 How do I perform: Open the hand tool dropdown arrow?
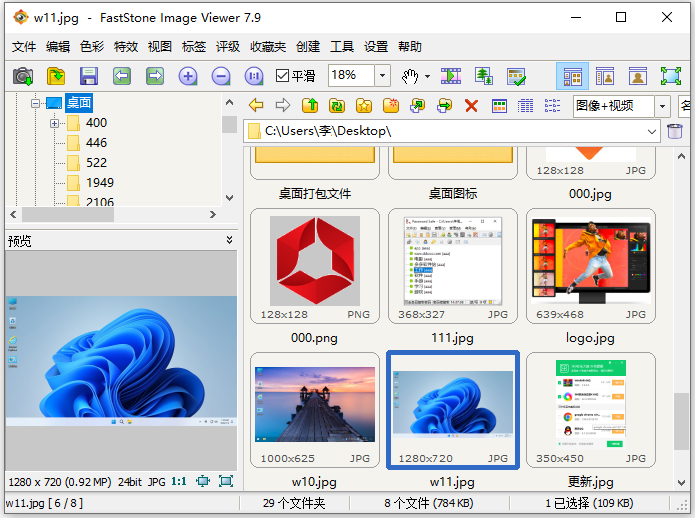click(x=427, y=76)
